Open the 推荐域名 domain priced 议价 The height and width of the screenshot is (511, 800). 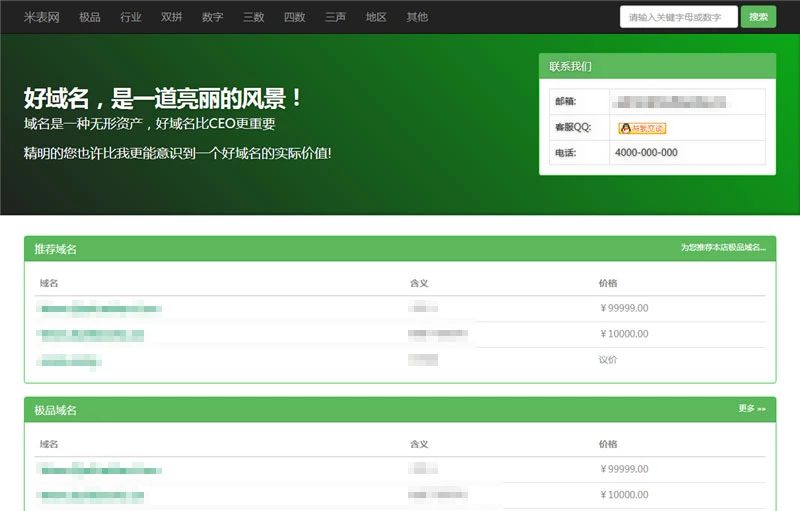70,361
